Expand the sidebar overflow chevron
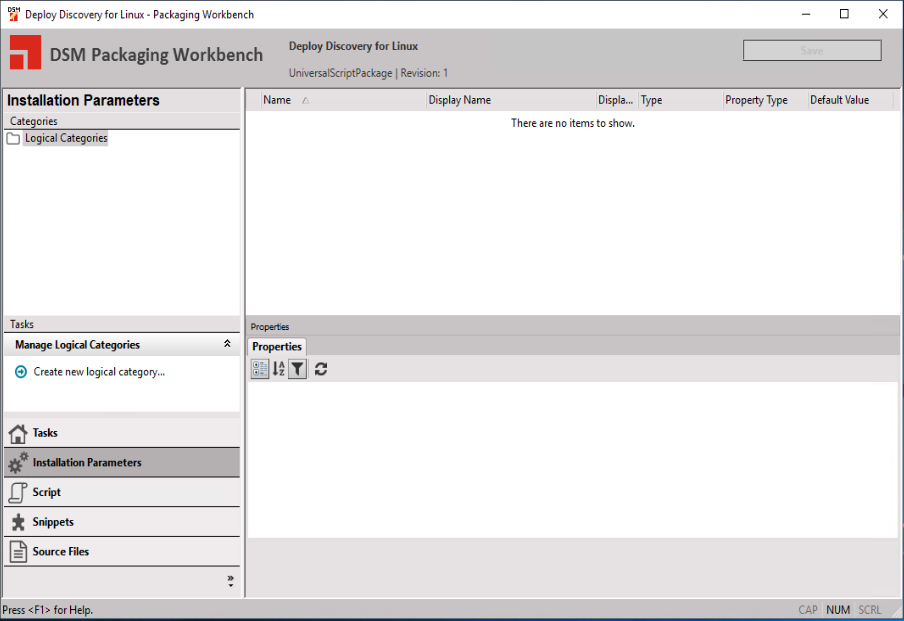 tap(229, 580)
